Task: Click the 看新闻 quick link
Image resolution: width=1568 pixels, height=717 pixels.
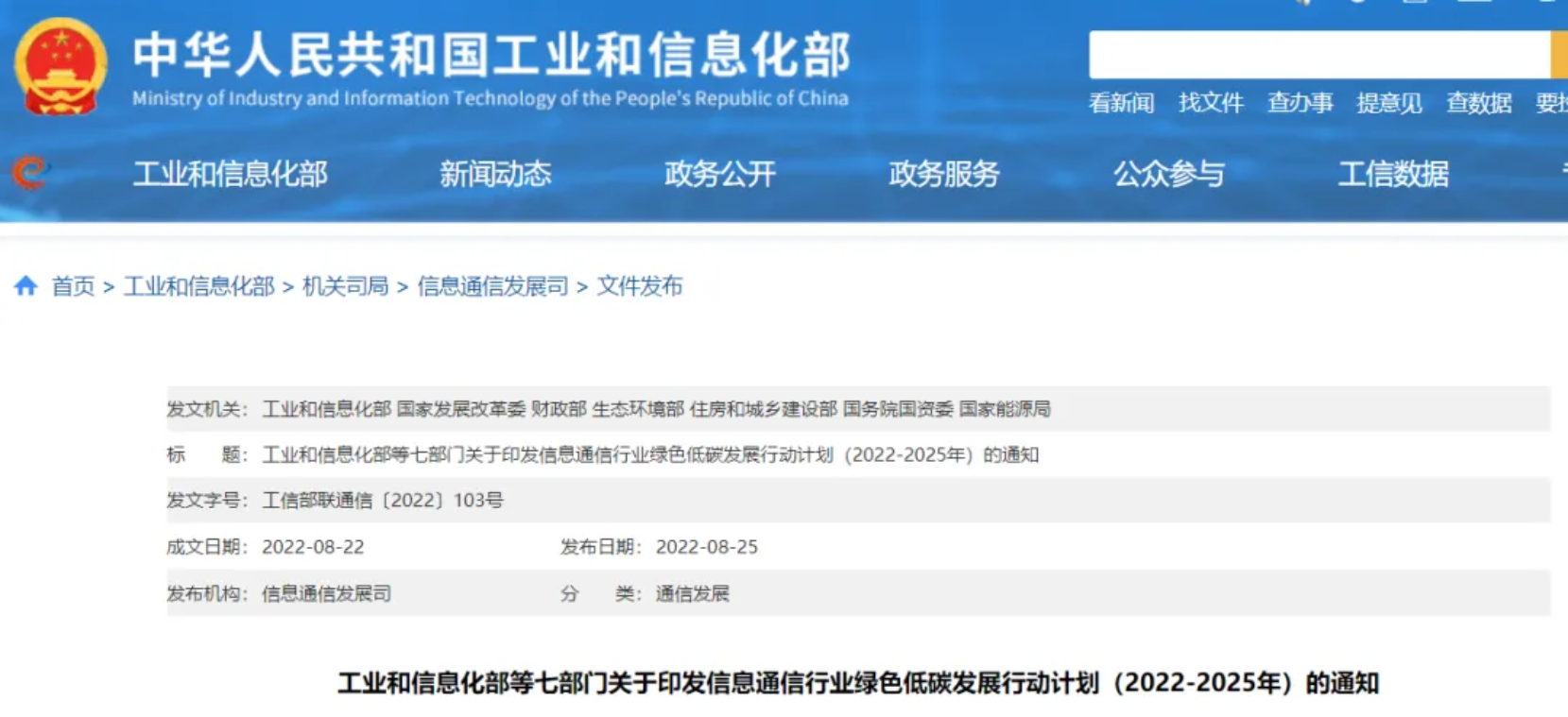Action: click(x=1121, y=103)
